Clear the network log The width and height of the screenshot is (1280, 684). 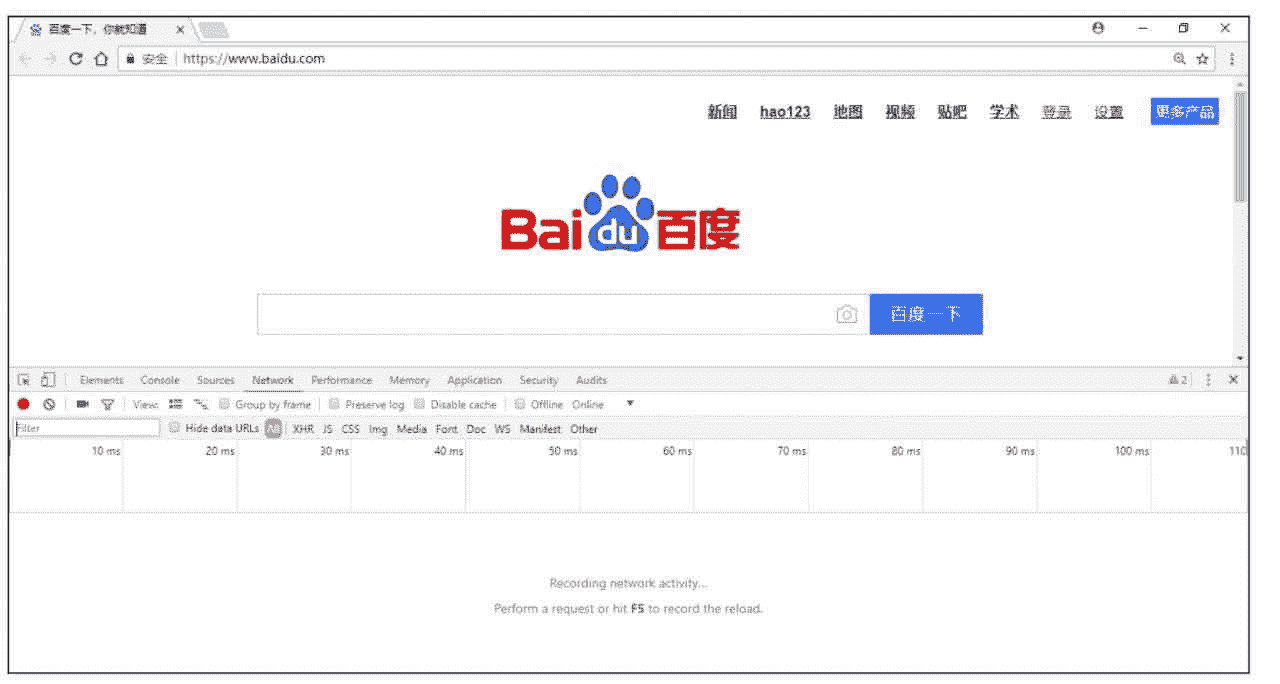48,405
